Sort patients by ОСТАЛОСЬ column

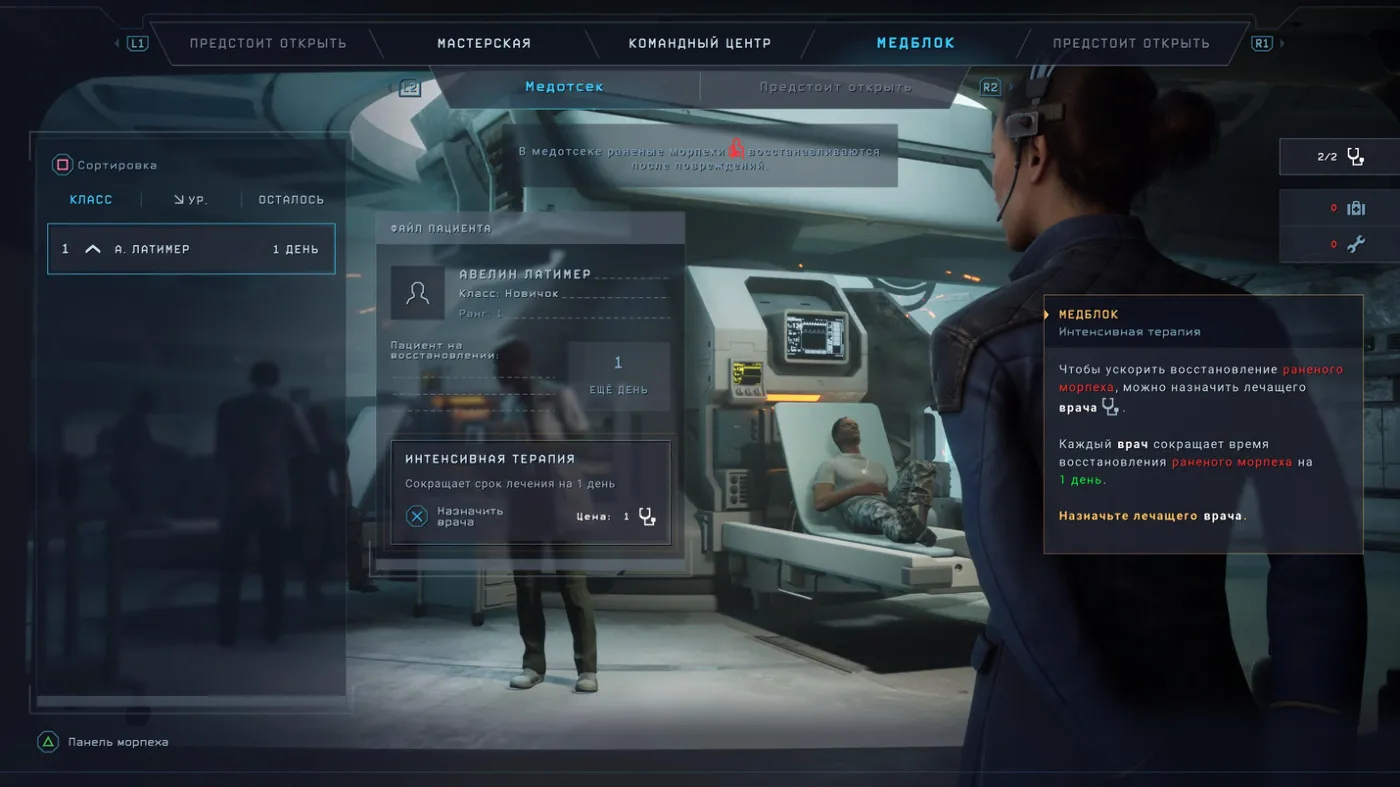tap(291, 200)
